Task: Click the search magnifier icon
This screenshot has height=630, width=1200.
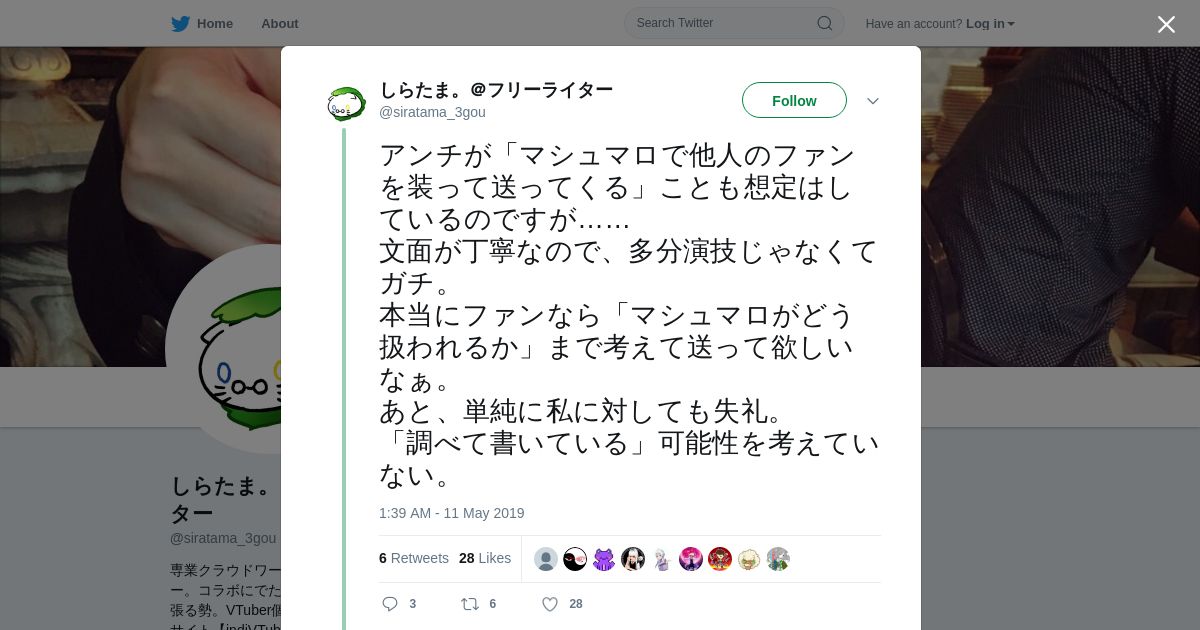Action: click(824, 23)
